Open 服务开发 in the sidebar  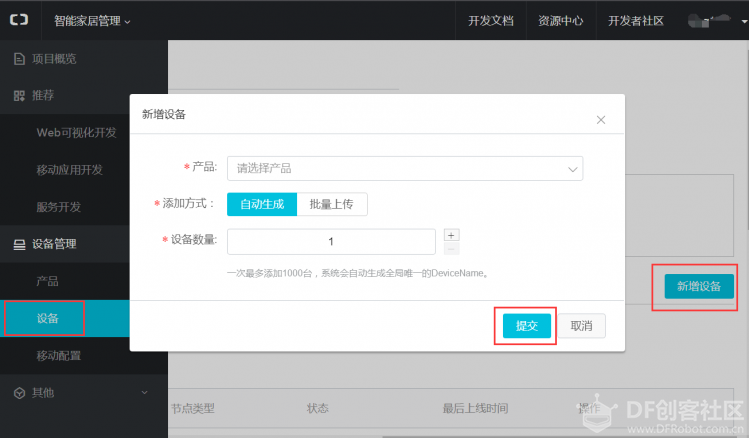59,207
